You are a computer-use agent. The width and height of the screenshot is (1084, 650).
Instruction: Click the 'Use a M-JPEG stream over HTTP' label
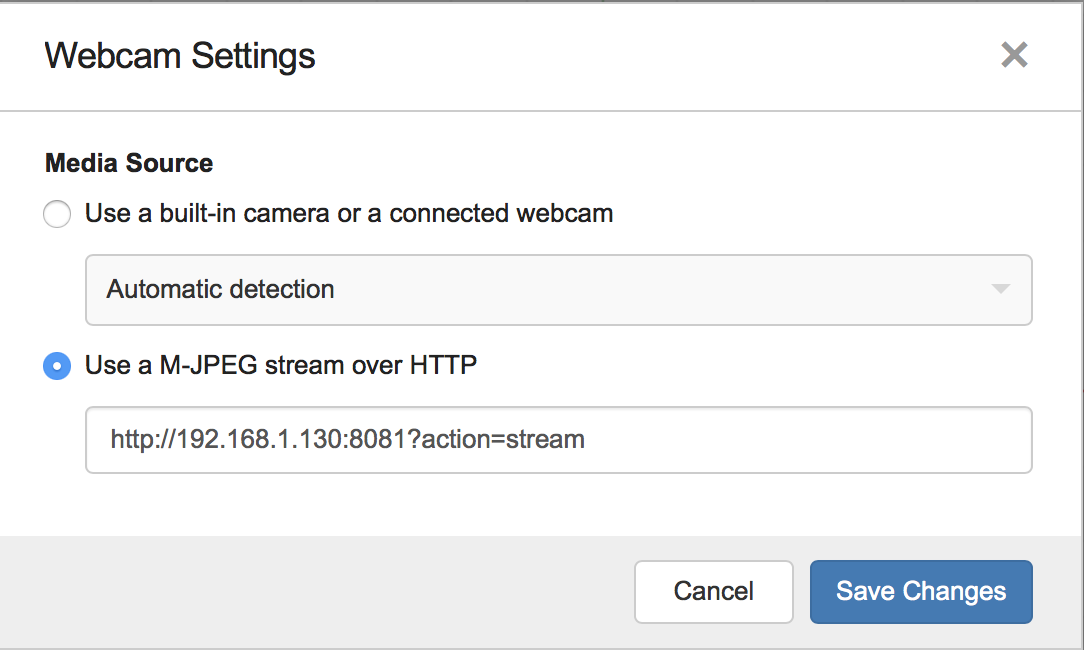(x=281, y=365)
